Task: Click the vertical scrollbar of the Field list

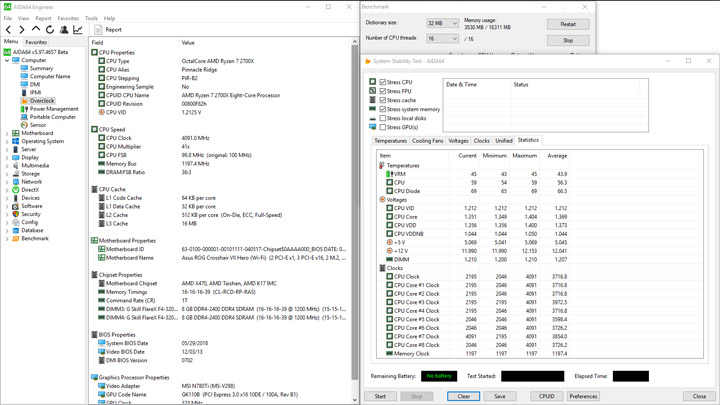Action: (x=354, y=220)
